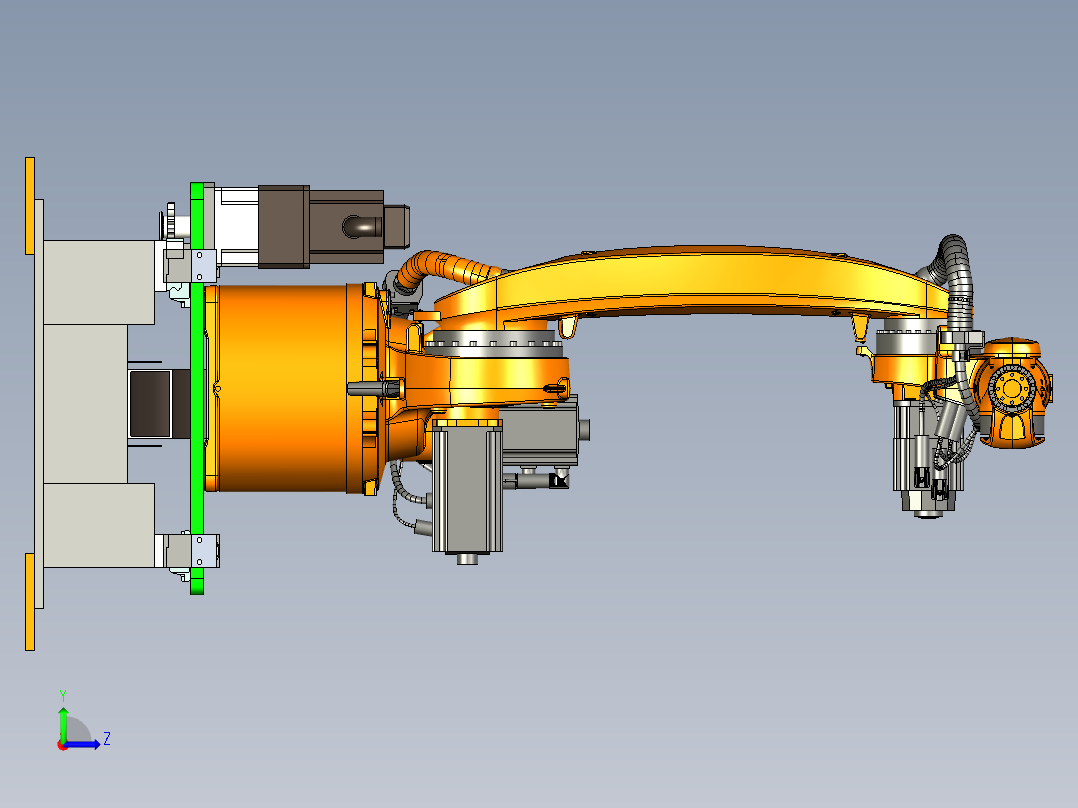Select the green vertical mounting plate
This screenshot has width=1078, height=808.
coord(197,388)
